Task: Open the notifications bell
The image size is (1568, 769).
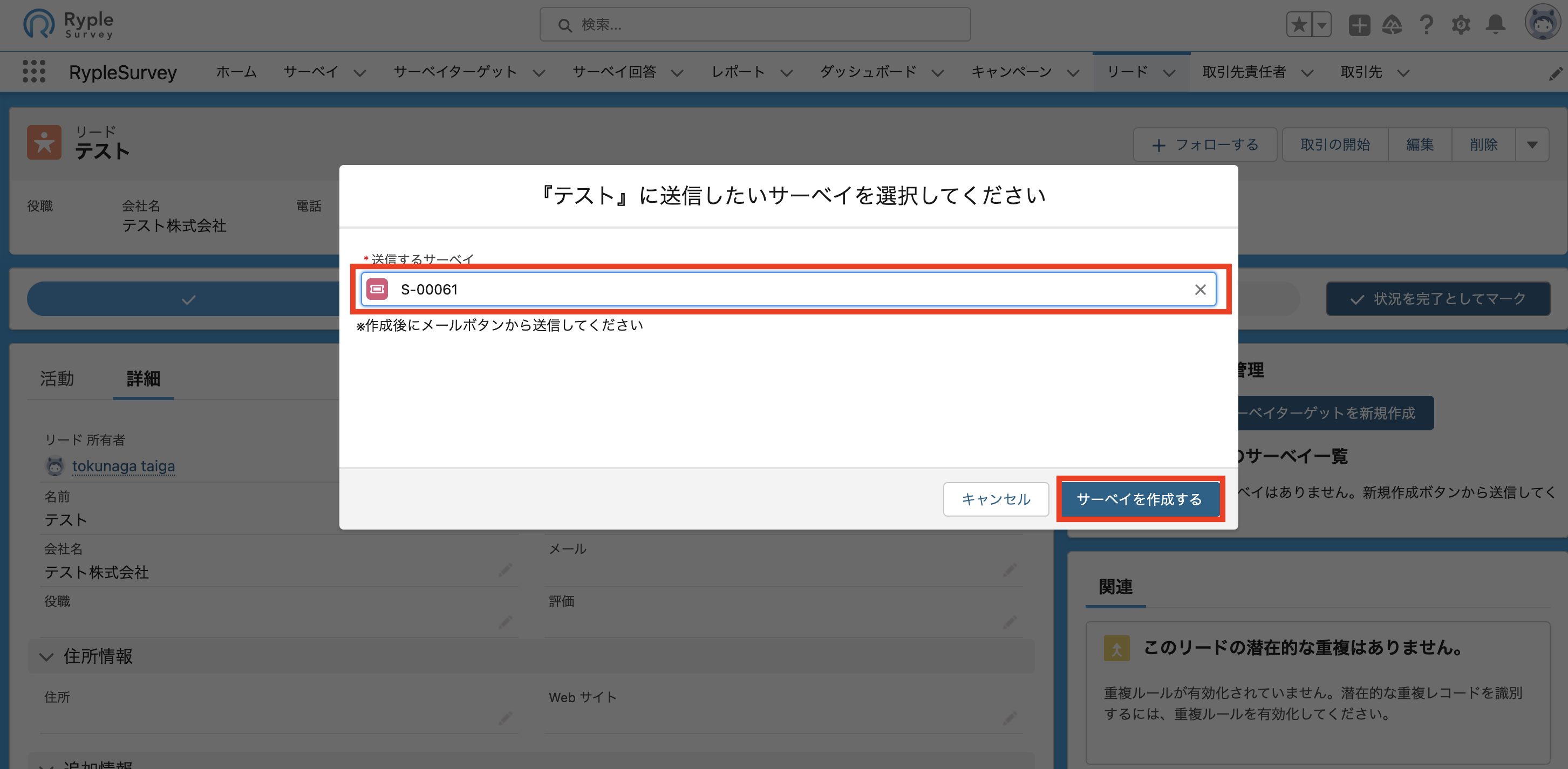Action: 1495,25
